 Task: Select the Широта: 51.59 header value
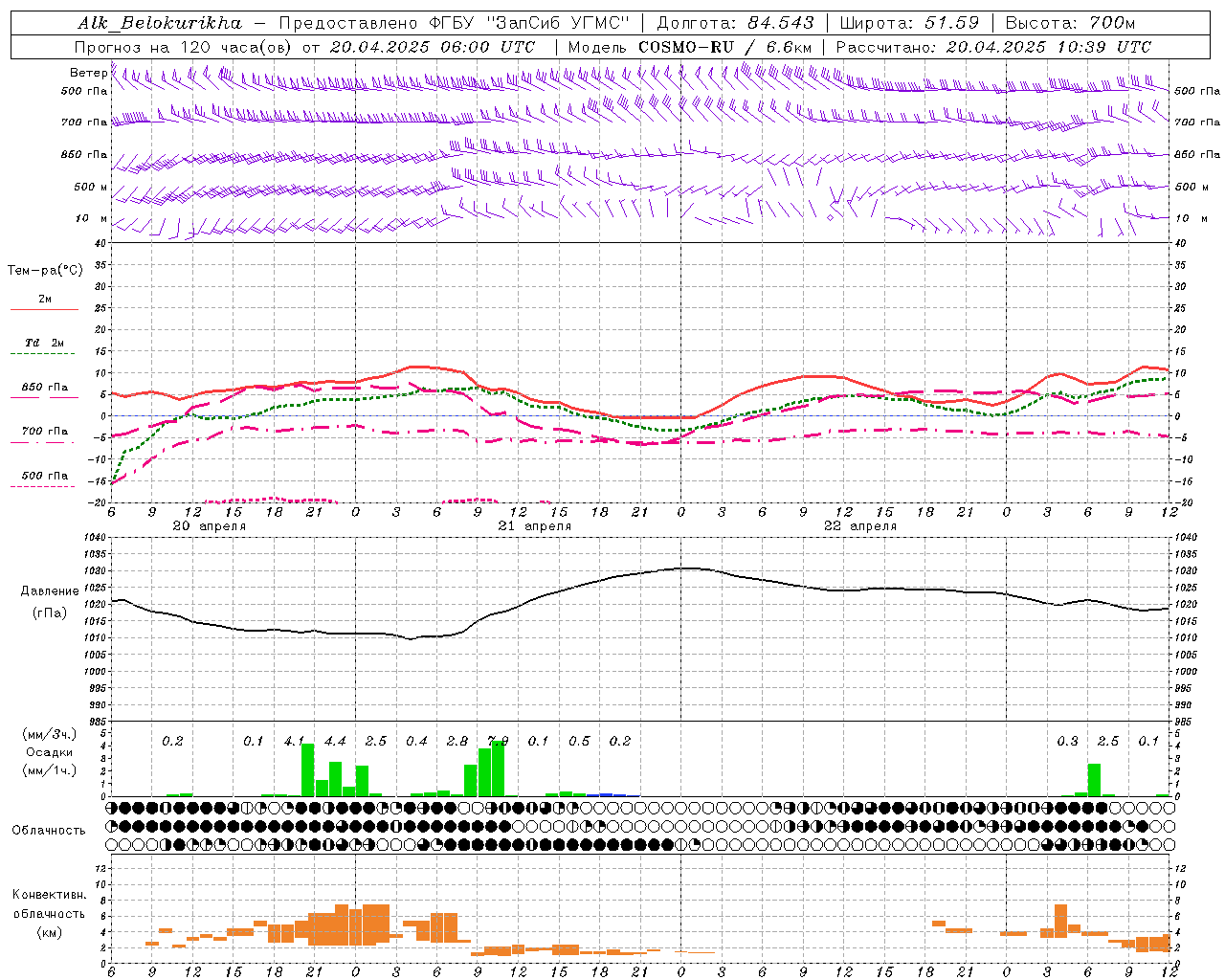coord(909,23)
